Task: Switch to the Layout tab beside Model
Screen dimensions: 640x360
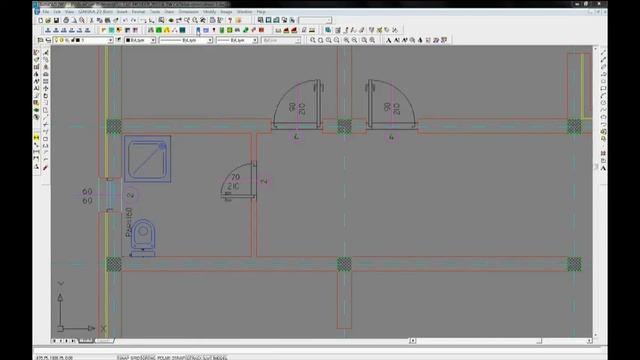Action: pyautogui.click(x=104, y=340)
